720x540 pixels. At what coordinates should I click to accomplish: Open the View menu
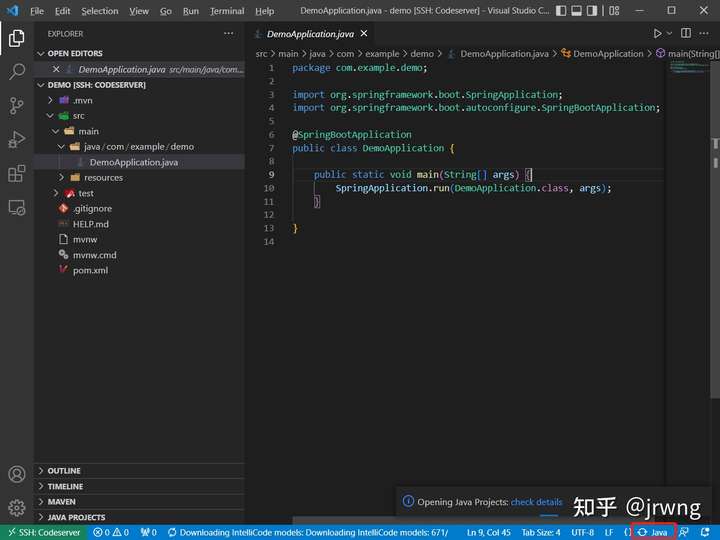pyautogui.click(x=139, y=11)
